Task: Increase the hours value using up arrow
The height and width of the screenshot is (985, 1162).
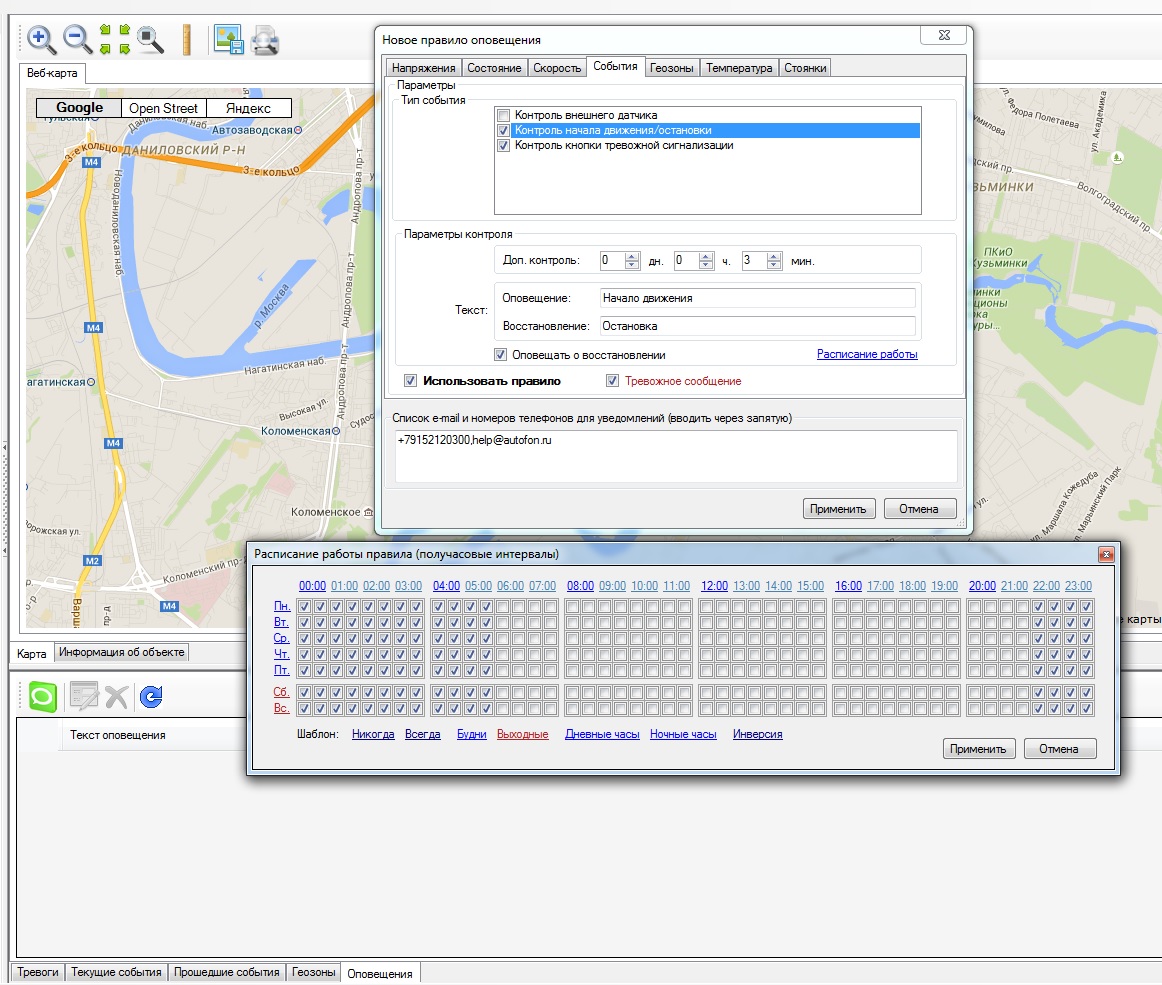Action: point(707,256)
